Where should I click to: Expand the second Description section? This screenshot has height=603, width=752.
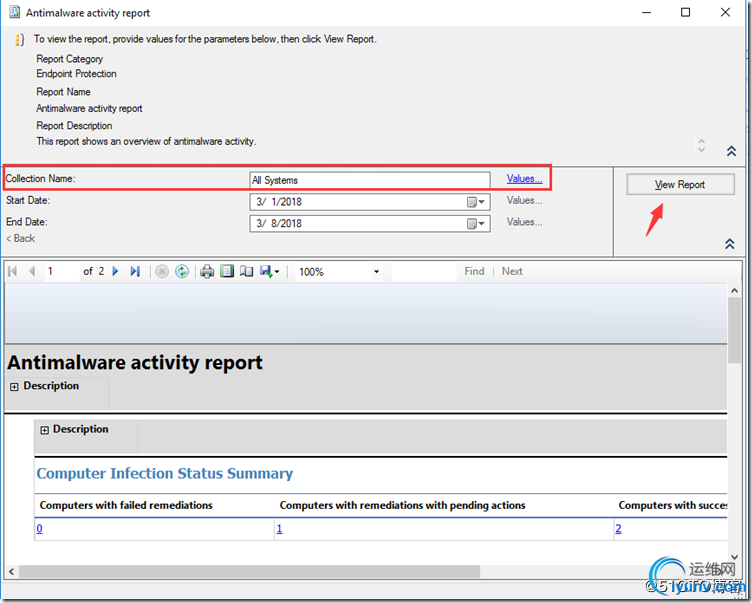pyautogui.click(x=45, y=430)
